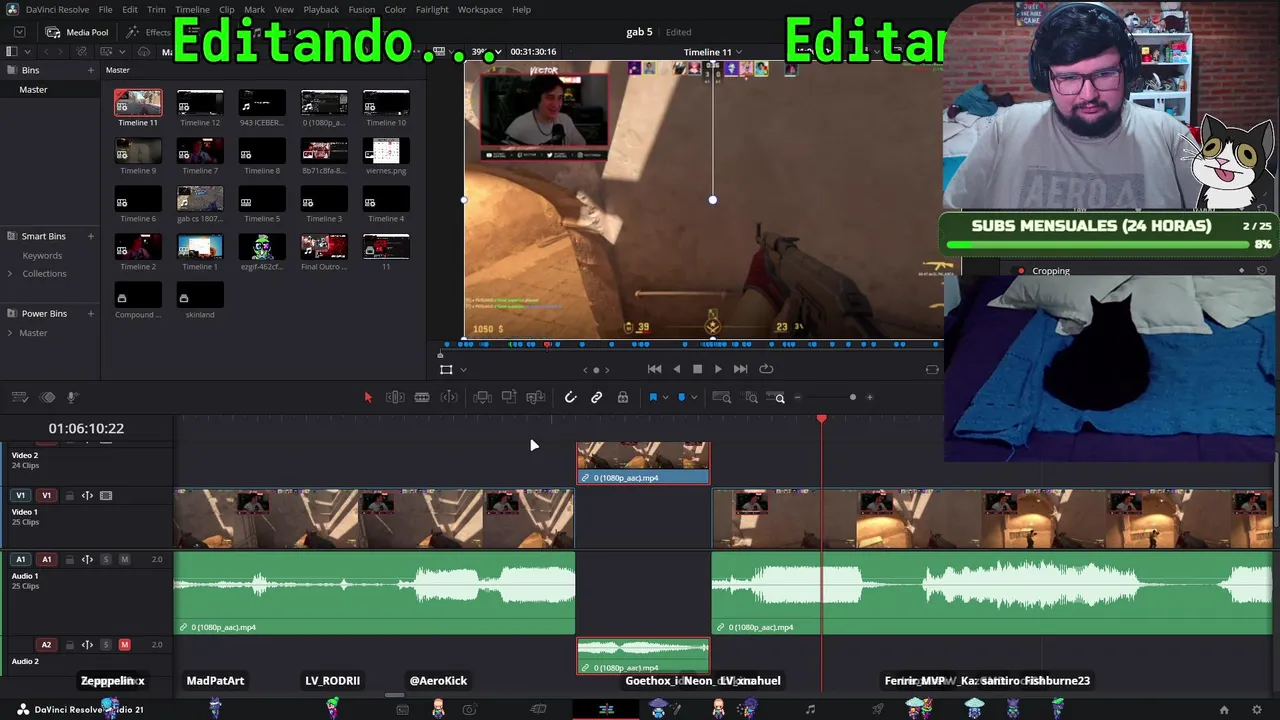
Task: Click the timeline zoom-out minus button
Action: tap(797, 397)
